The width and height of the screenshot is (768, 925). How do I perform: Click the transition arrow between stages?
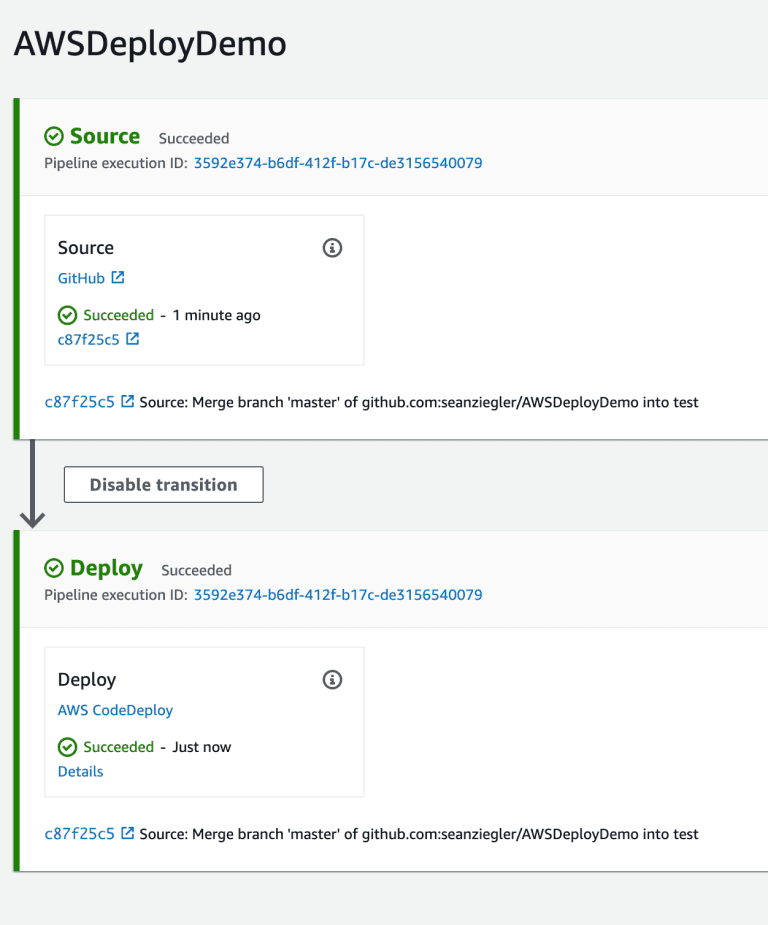(x=32, y=484)
